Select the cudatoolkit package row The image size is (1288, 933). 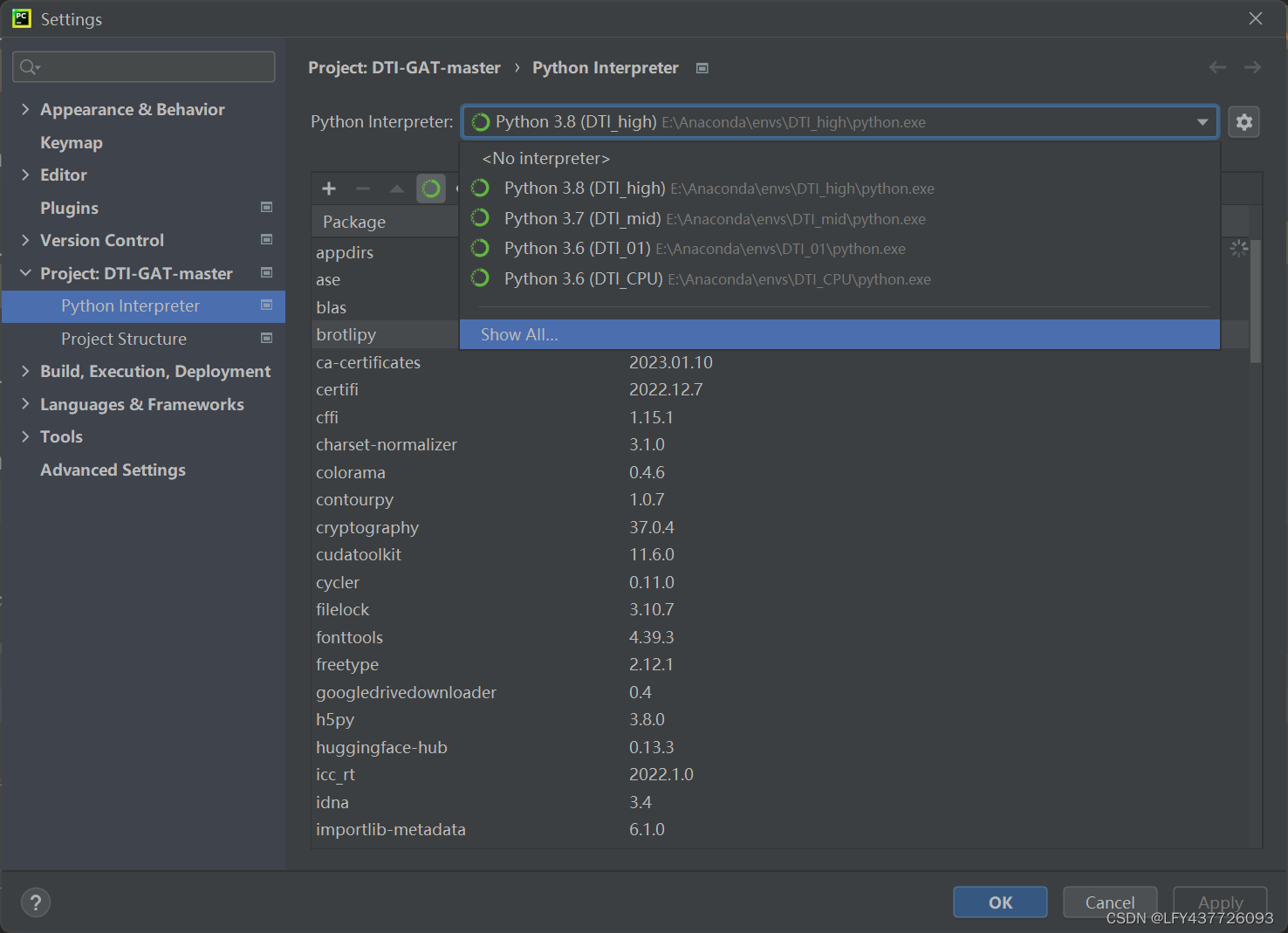coord(781,554)
